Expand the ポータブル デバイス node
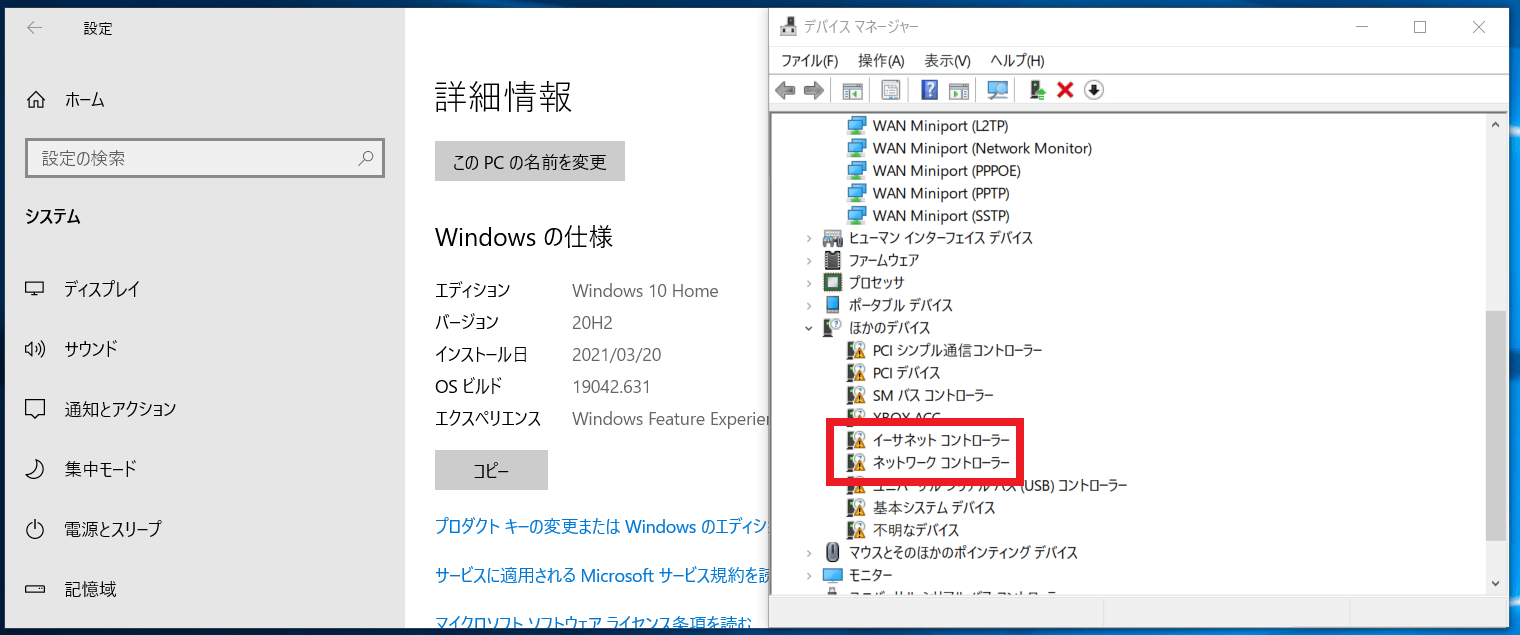Viewport: 1520px width, 635px height. (x=809, y=305)
